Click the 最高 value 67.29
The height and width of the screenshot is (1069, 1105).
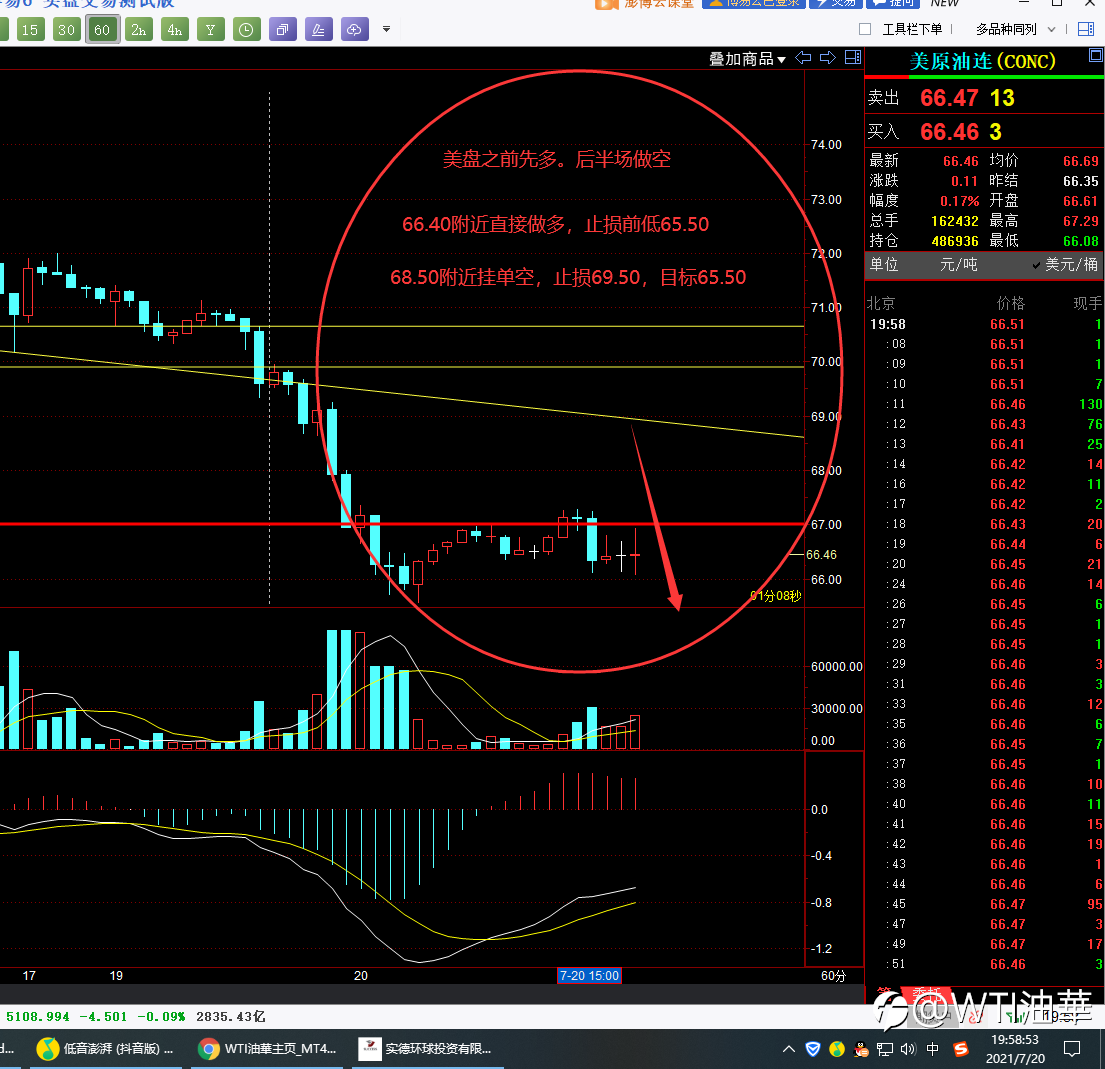[x=1080, y=221]
